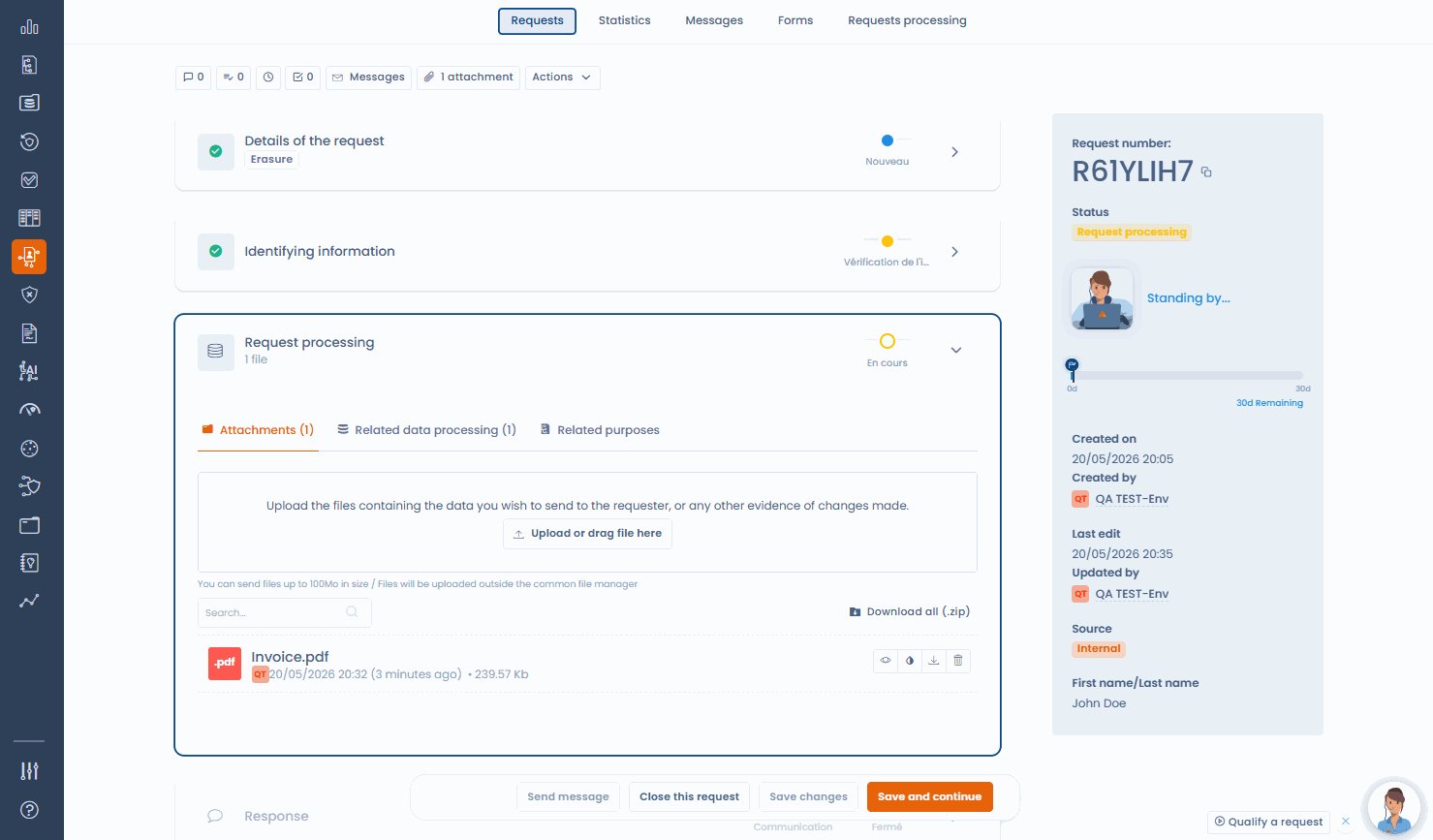
Task: Click the 30-day remaining progress bar
Action: click(x=1187, y=375)
